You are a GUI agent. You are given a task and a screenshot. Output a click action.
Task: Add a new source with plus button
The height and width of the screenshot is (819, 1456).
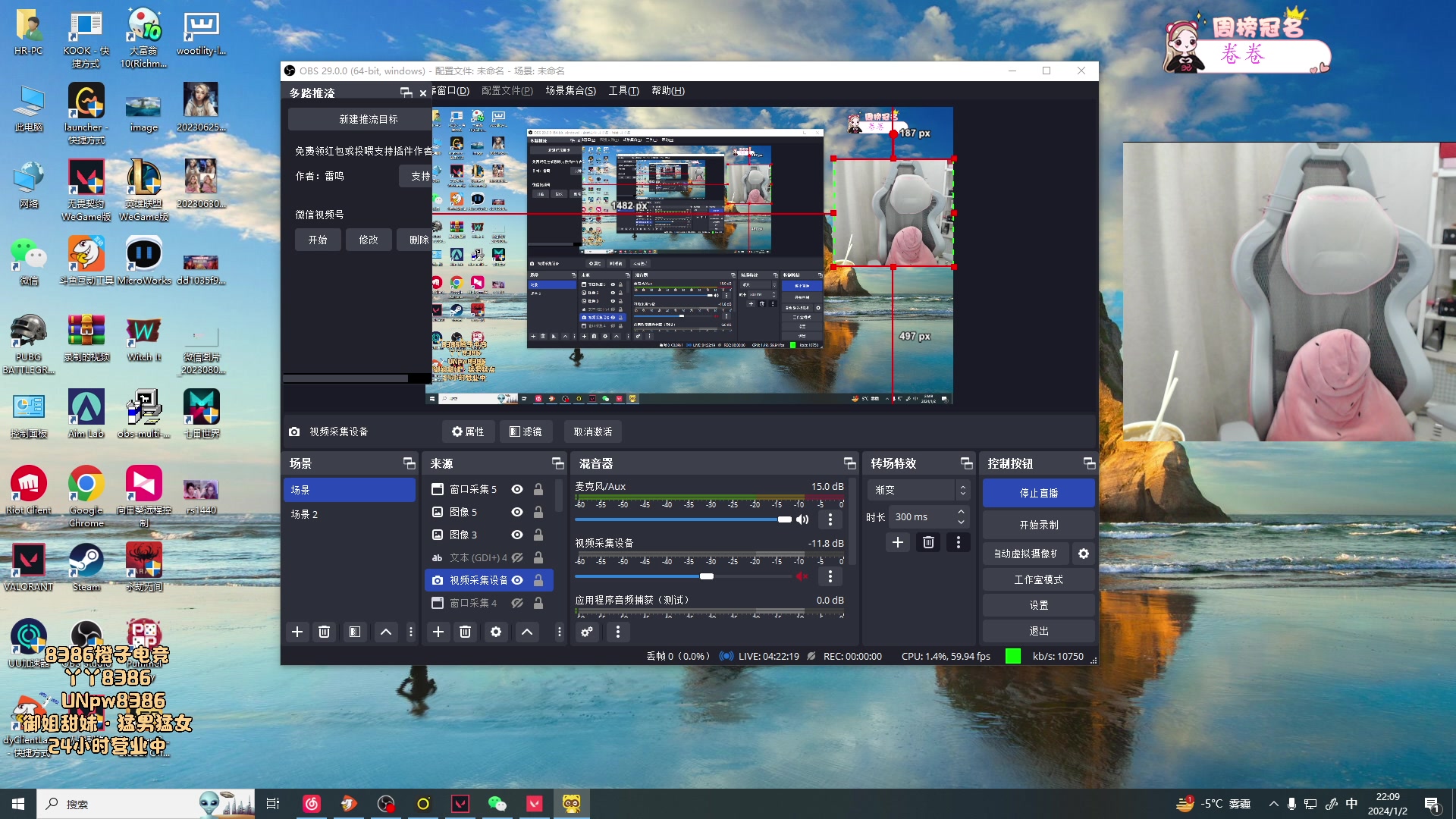438,632
